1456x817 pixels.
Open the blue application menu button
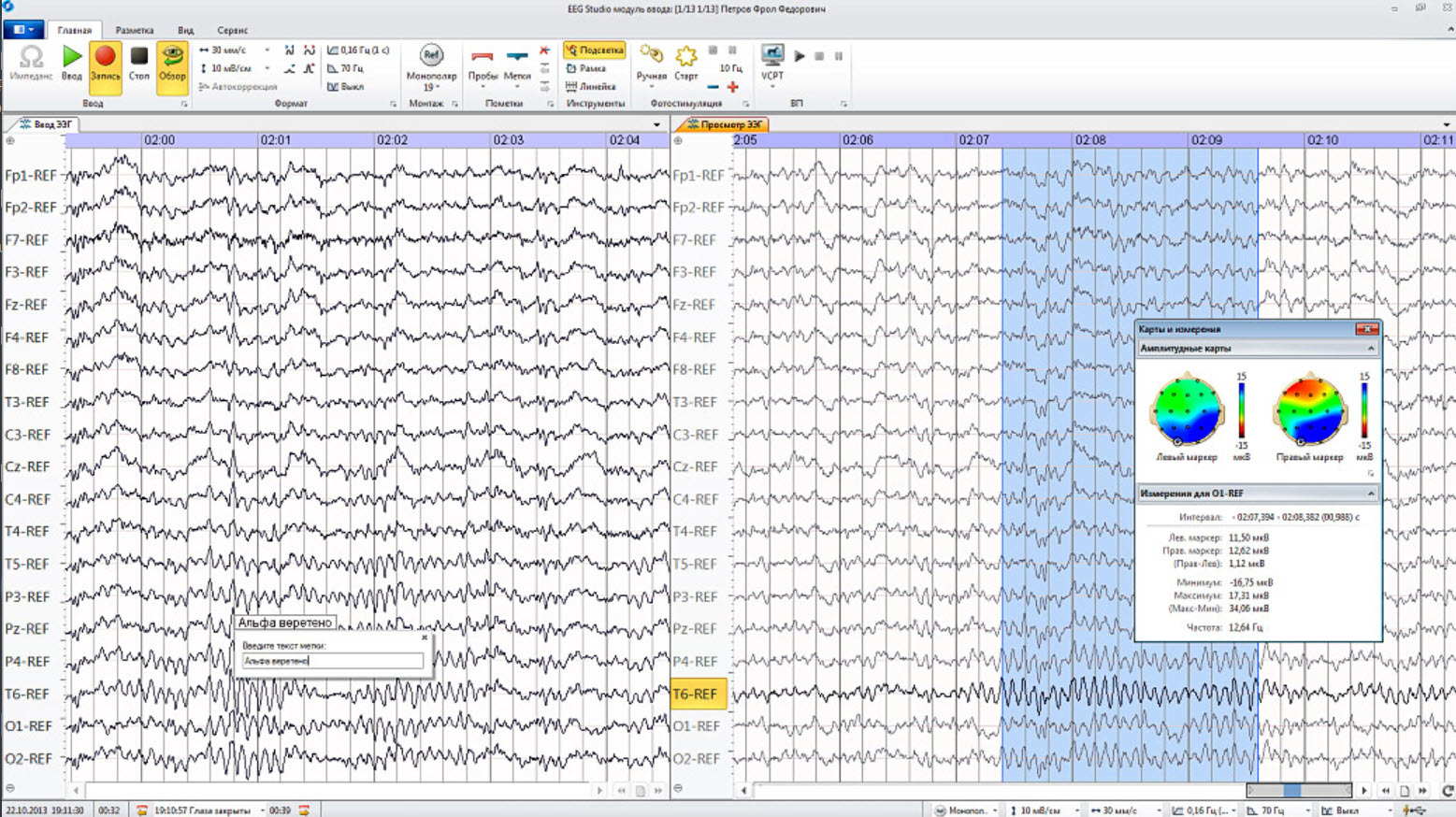point(22,30)
